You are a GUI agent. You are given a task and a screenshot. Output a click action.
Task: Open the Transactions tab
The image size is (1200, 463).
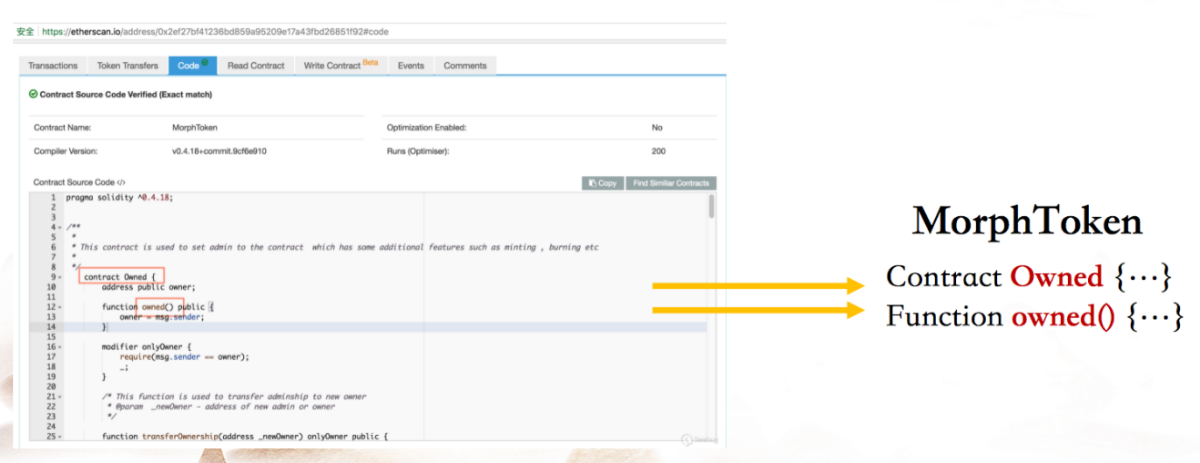pyautogui.click(x=53, y=66)
